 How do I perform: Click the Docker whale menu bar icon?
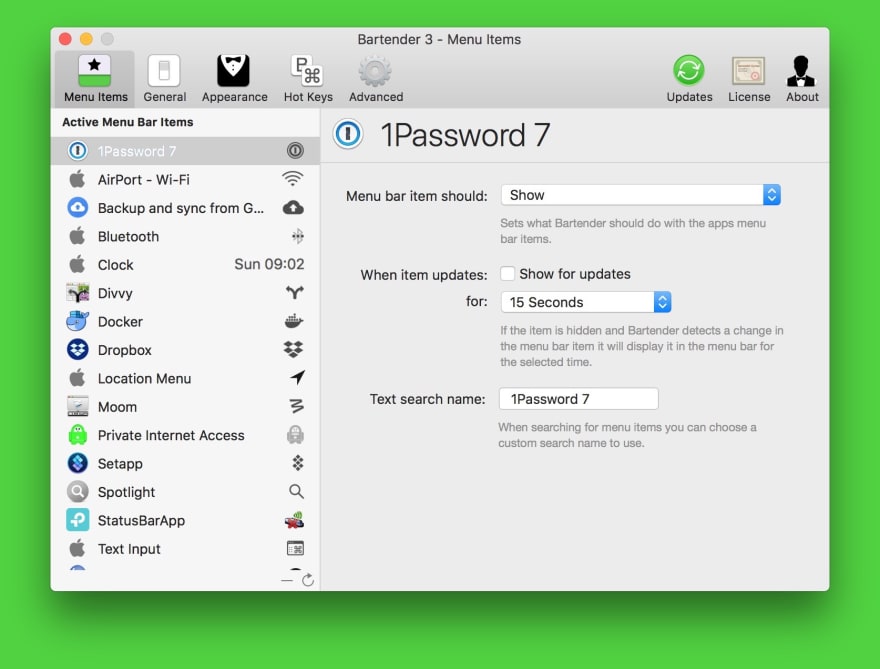pos(294,321)
